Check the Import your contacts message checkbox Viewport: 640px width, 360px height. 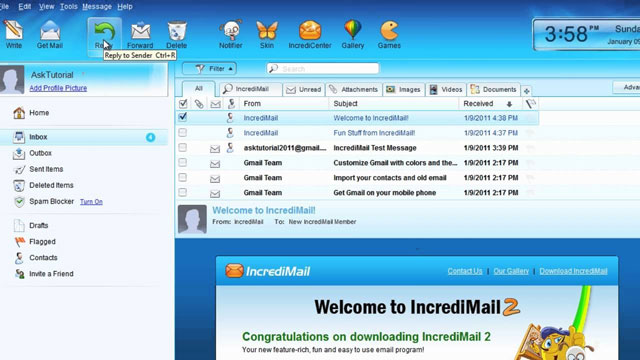click(182, 178)
